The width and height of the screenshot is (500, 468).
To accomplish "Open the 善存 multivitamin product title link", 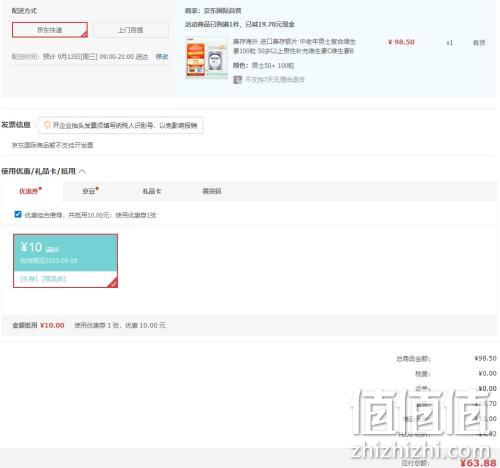I will coord(294,46).
